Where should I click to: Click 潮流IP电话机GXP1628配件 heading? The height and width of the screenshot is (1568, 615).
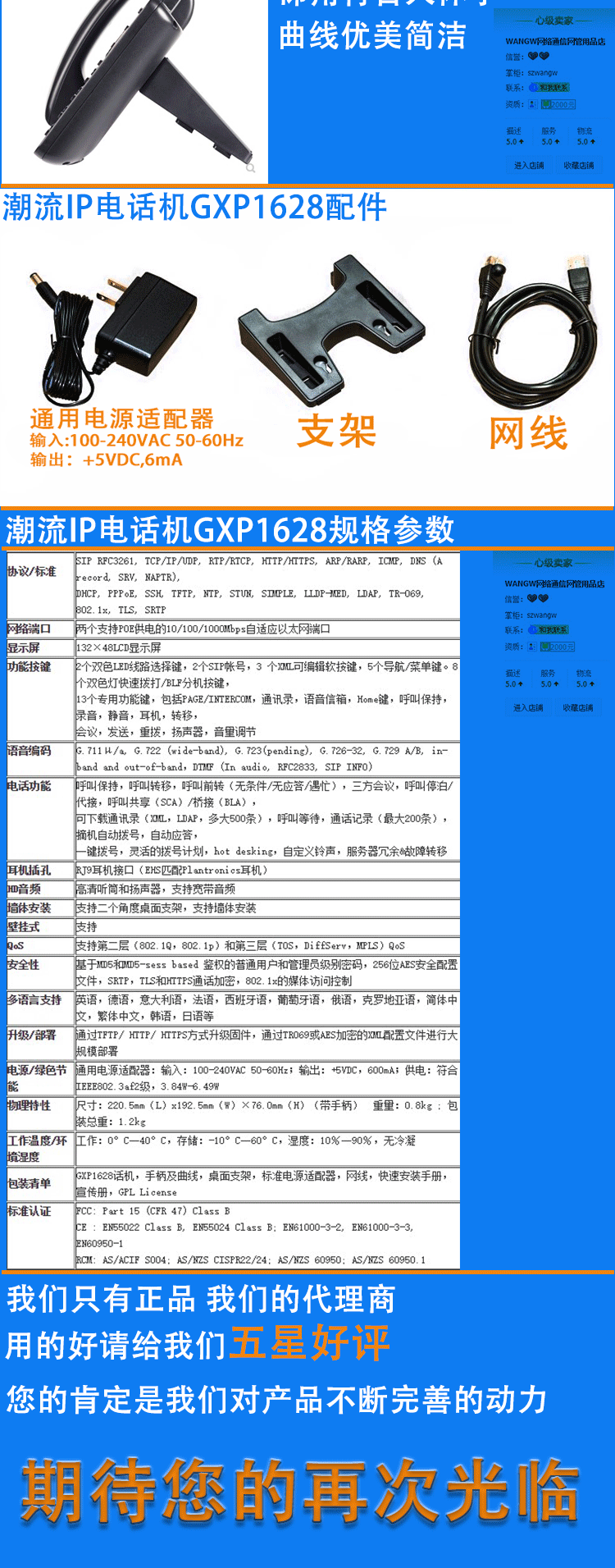[195, 208]
